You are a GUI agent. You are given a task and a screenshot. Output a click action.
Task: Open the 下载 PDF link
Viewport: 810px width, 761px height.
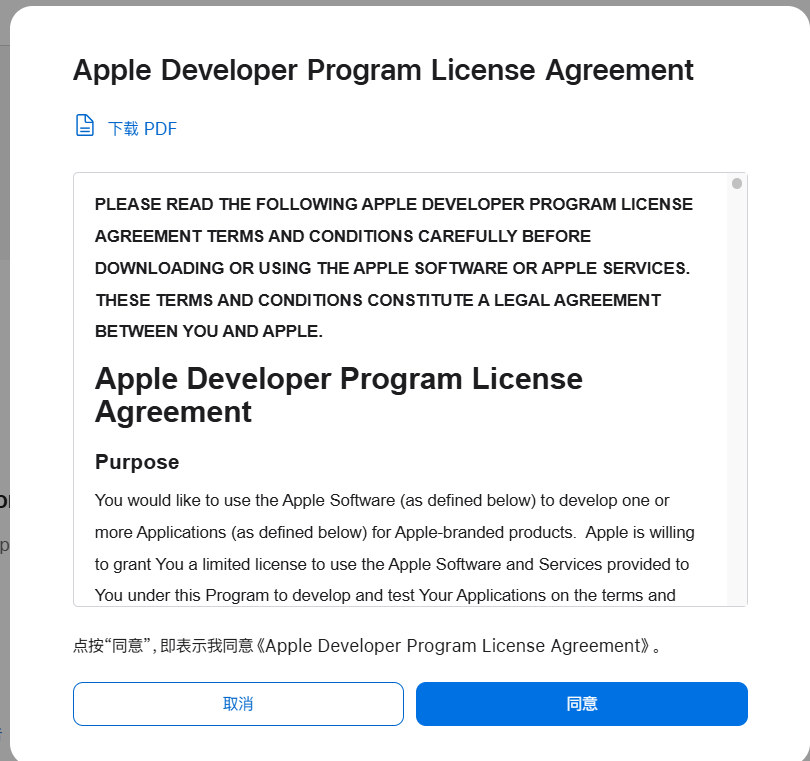[x=142, y=129]
